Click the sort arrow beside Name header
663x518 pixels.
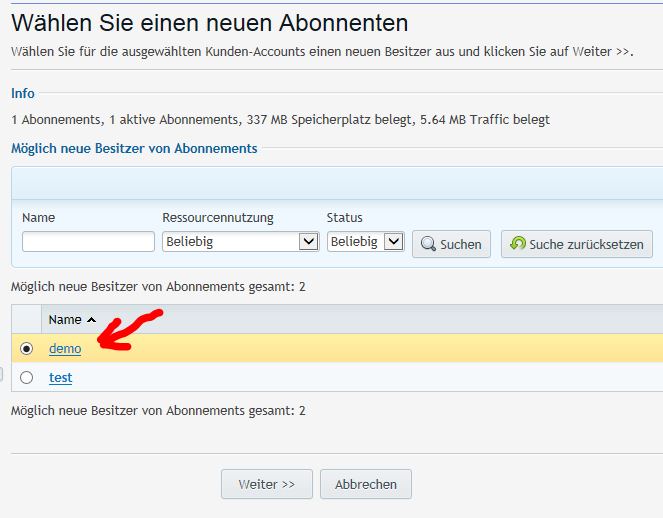pyautogui.click(x=92, y=320)
